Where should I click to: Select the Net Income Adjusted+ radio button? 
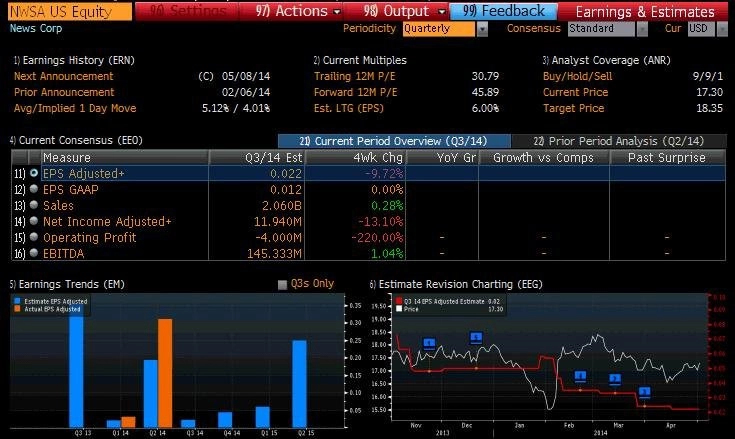click(x=34, y=221)
